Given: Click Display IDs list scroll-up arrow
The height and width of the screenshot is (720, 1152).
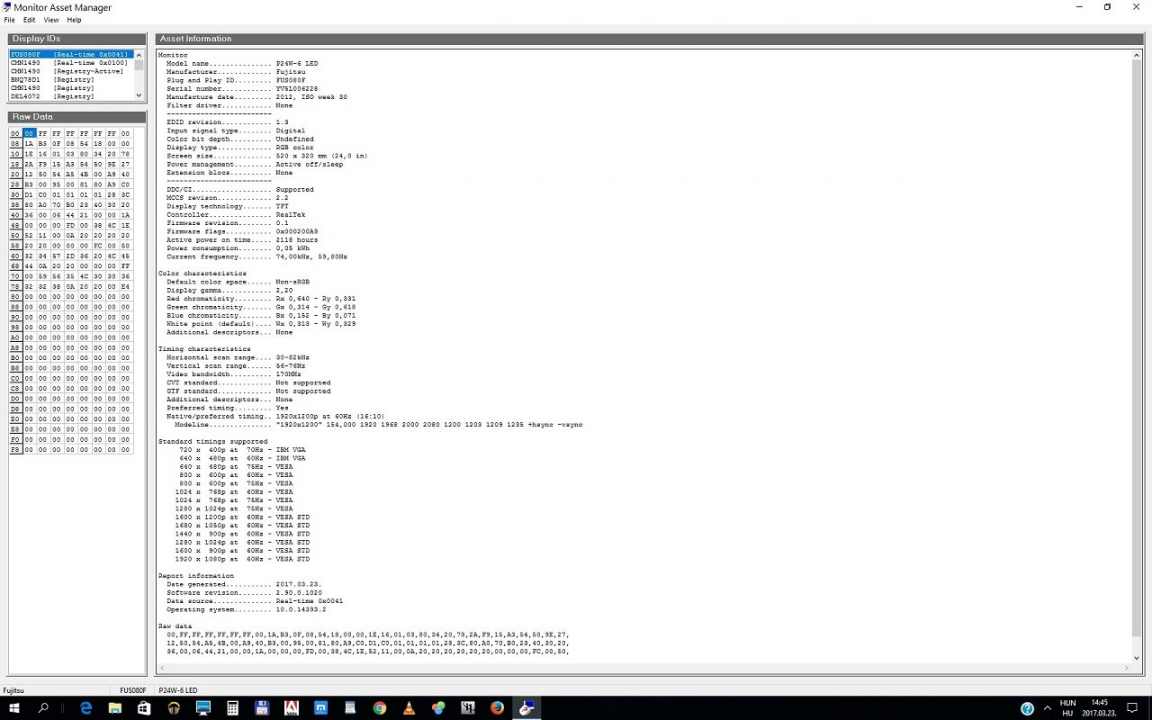Looking at the screenshot, I should point(139,55).
